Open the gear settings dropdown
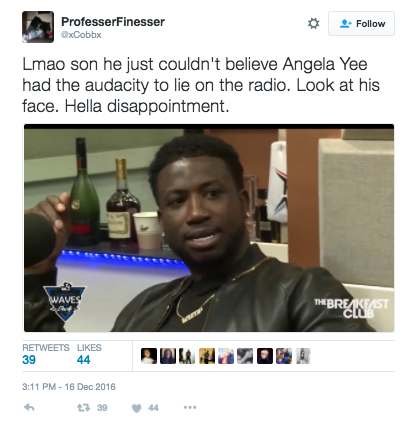 (313, 23)
